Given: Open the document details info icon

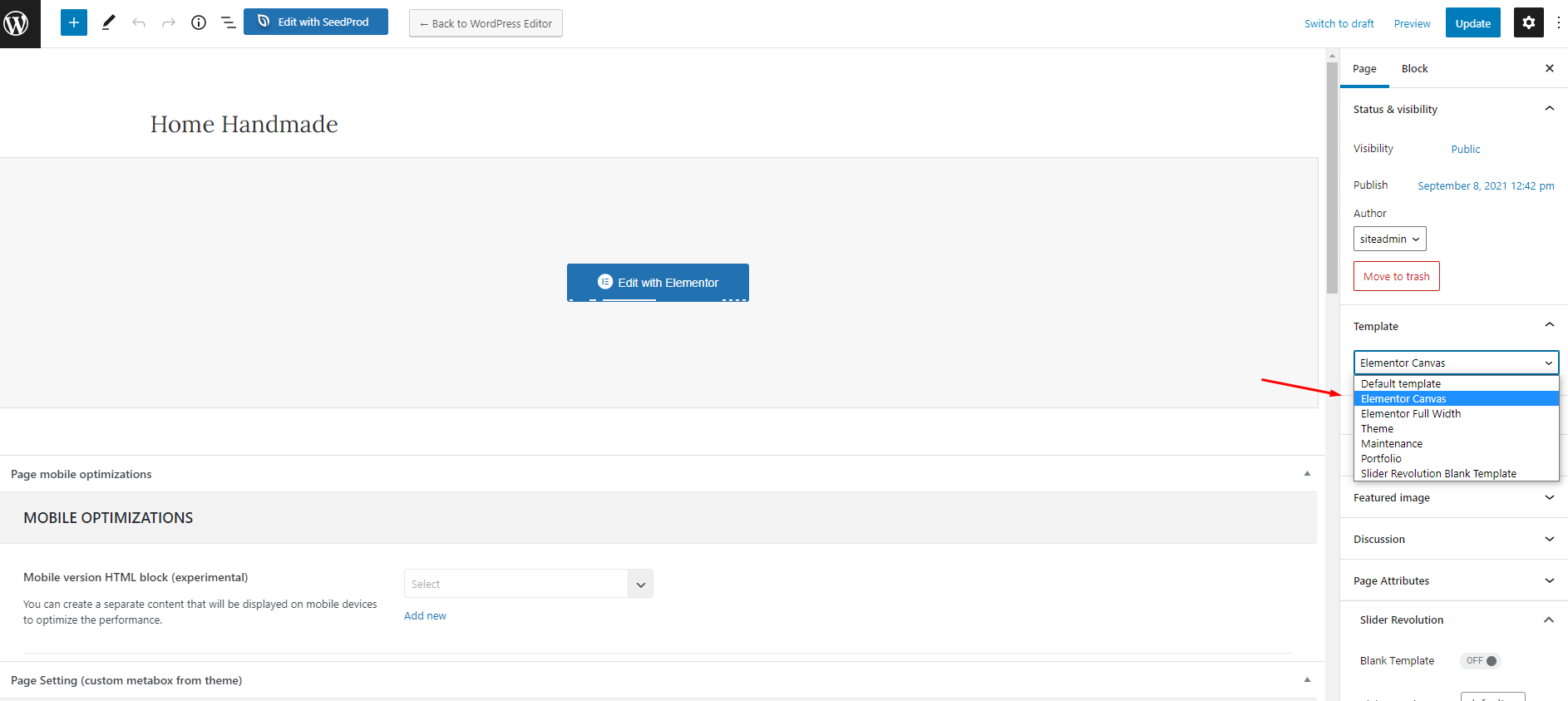Looking at the screenshot, I should coord(199,22).
